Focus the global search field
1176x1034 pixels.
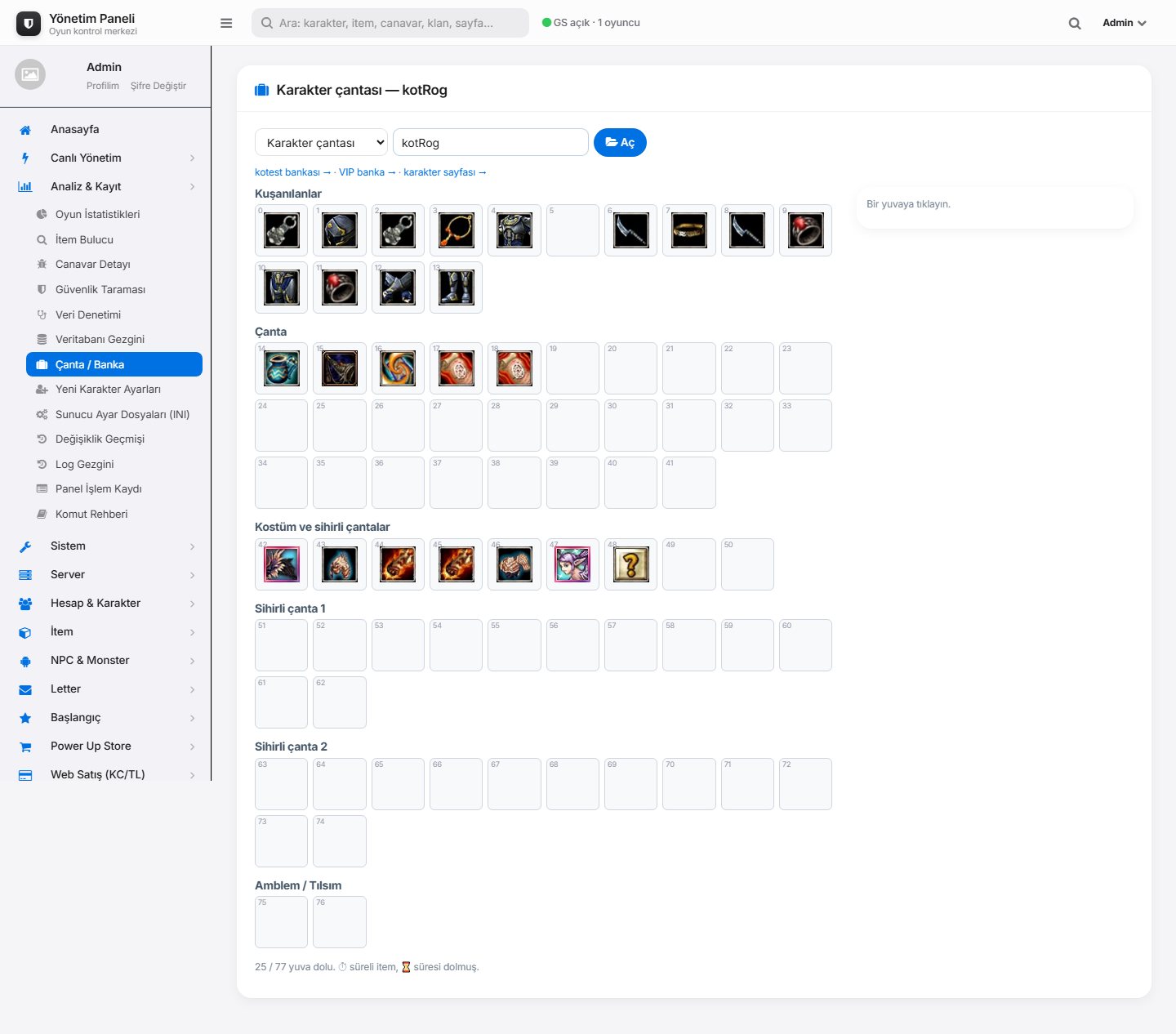point(390,23)
